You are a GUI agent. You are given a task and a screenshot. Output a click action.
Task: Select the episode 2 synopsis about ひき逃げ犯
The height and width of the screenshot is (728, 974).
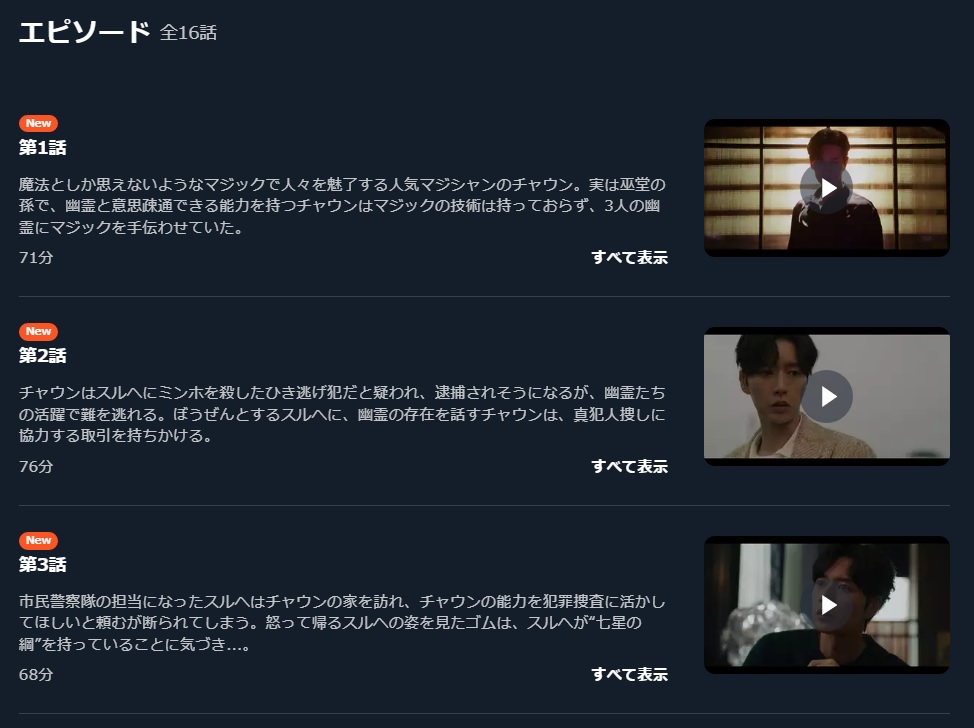point(342,414)
